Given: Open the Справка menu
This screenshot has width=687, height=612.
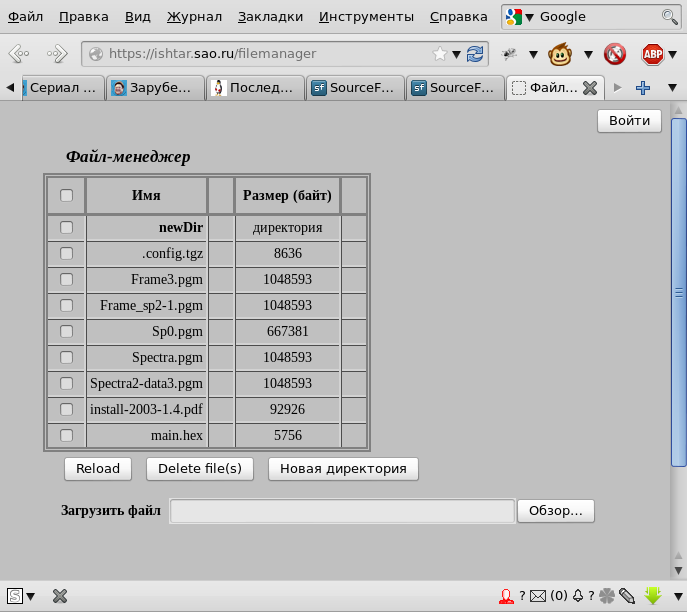Looking at the screenshot, I should pyautogui.click(x=458, y=17).
